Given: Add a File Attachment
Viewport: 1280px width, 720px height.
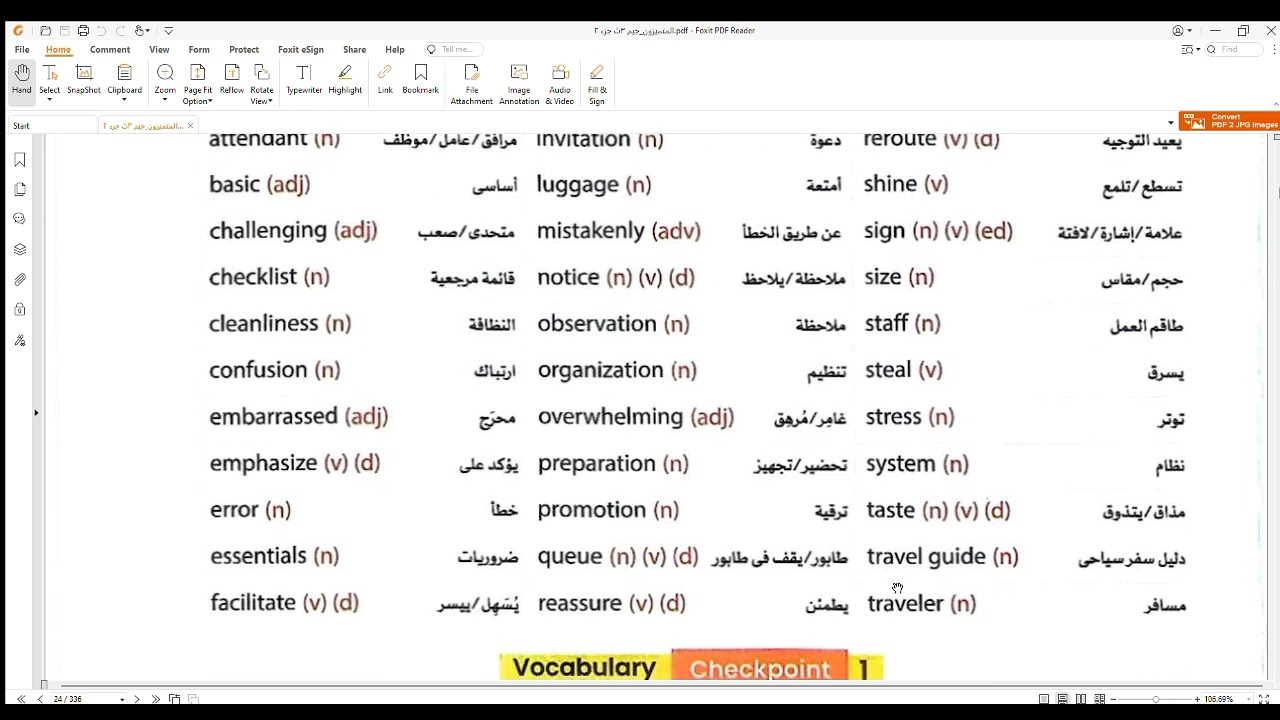Looking at the screenshot, I should 472,84.
